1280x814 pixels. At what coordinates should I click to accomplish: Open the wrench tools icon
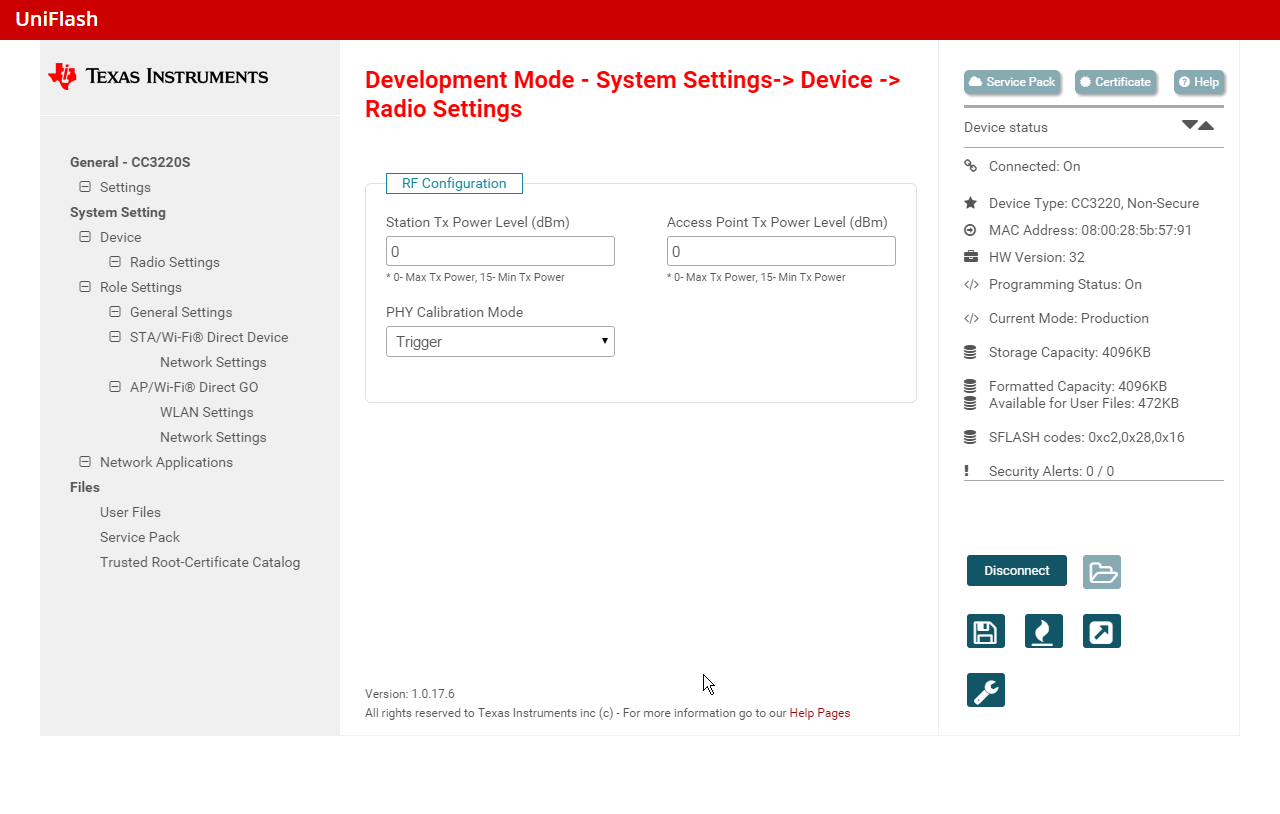986,690
